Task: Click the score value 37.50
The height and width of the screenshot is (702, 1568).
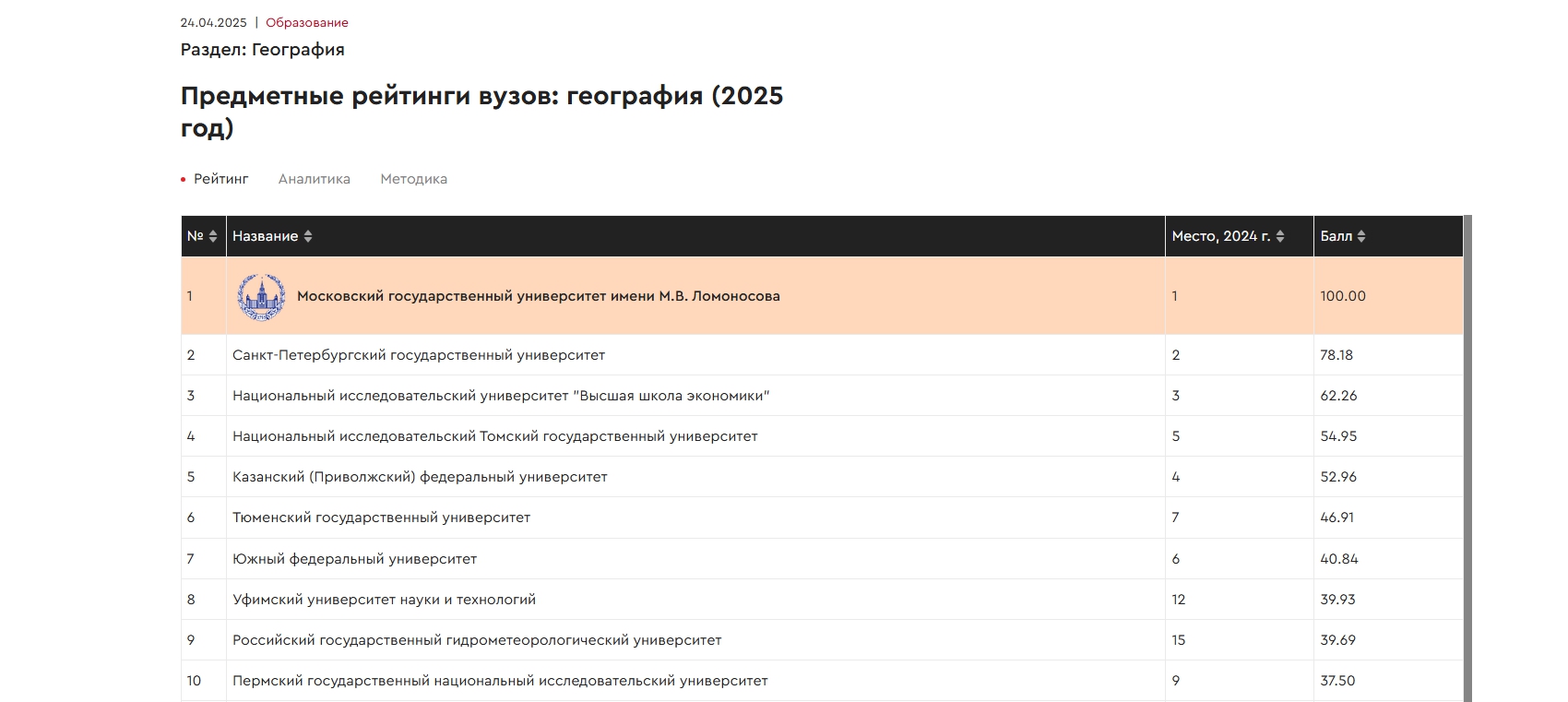Action: pos(1337,681)
